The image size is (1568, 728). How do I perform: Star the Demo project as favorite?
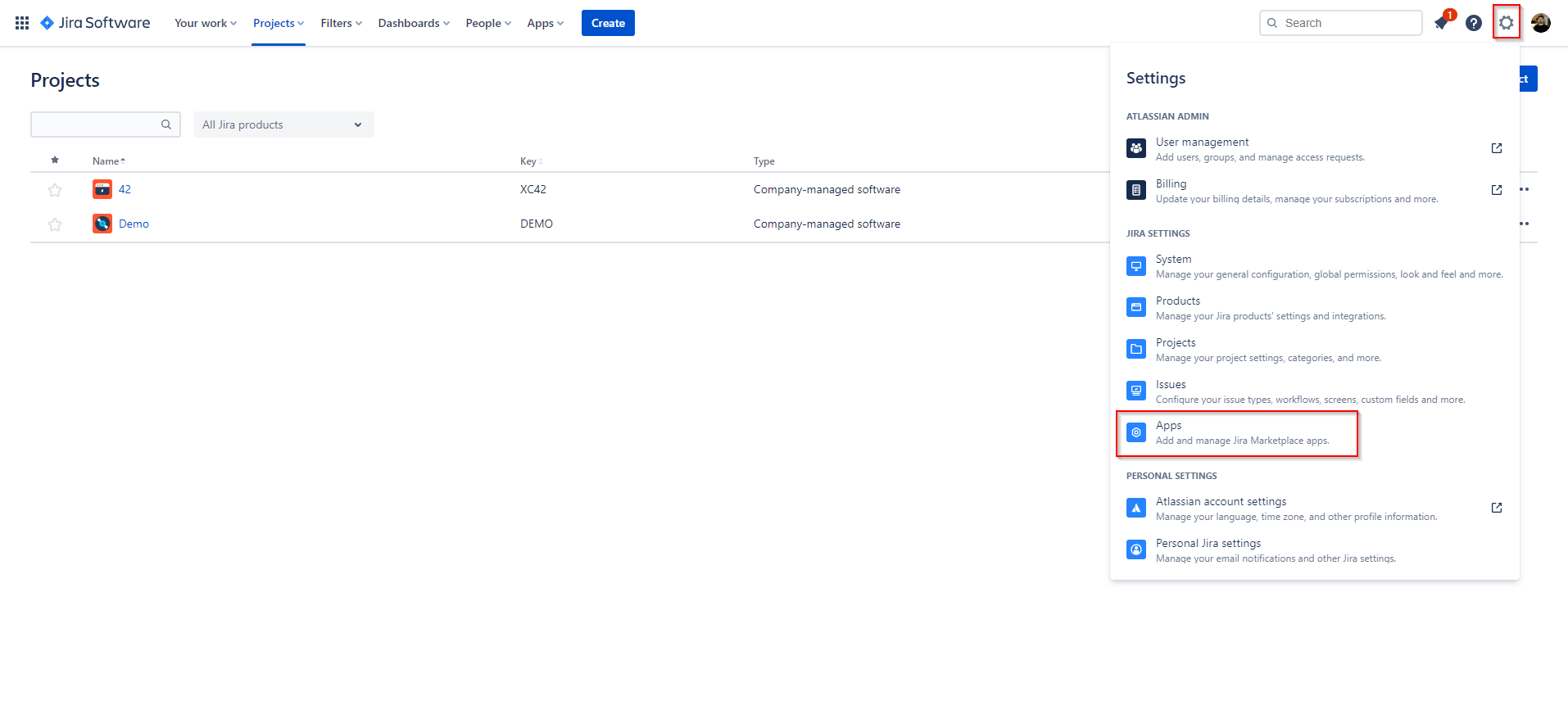(55, 224)
